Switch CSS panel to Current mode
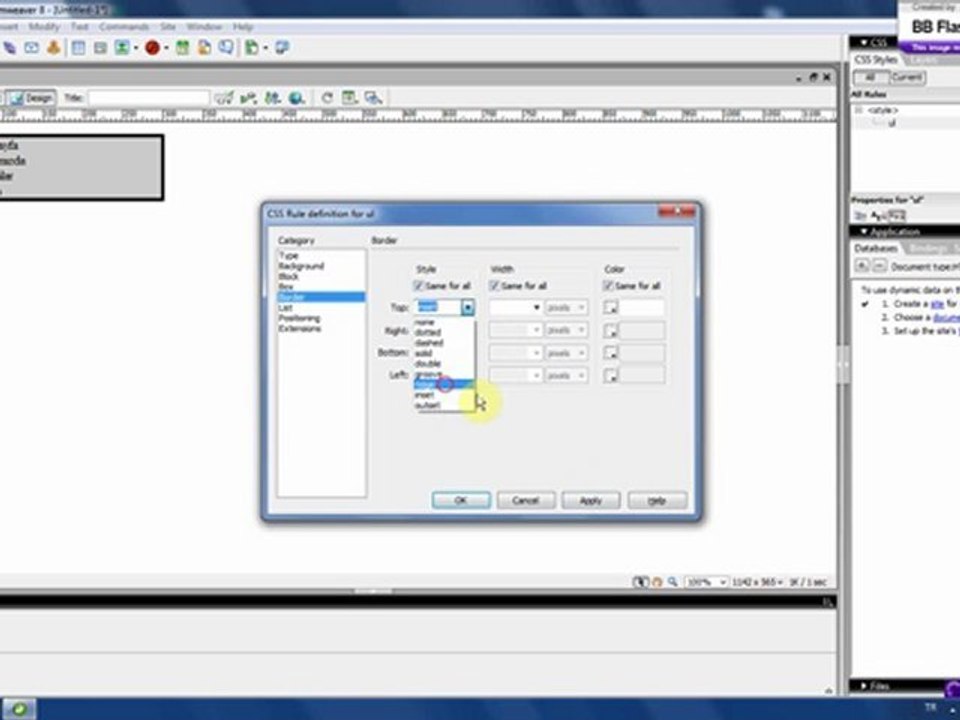The height and width of the screenshot is (720, 960). [907, 78]
